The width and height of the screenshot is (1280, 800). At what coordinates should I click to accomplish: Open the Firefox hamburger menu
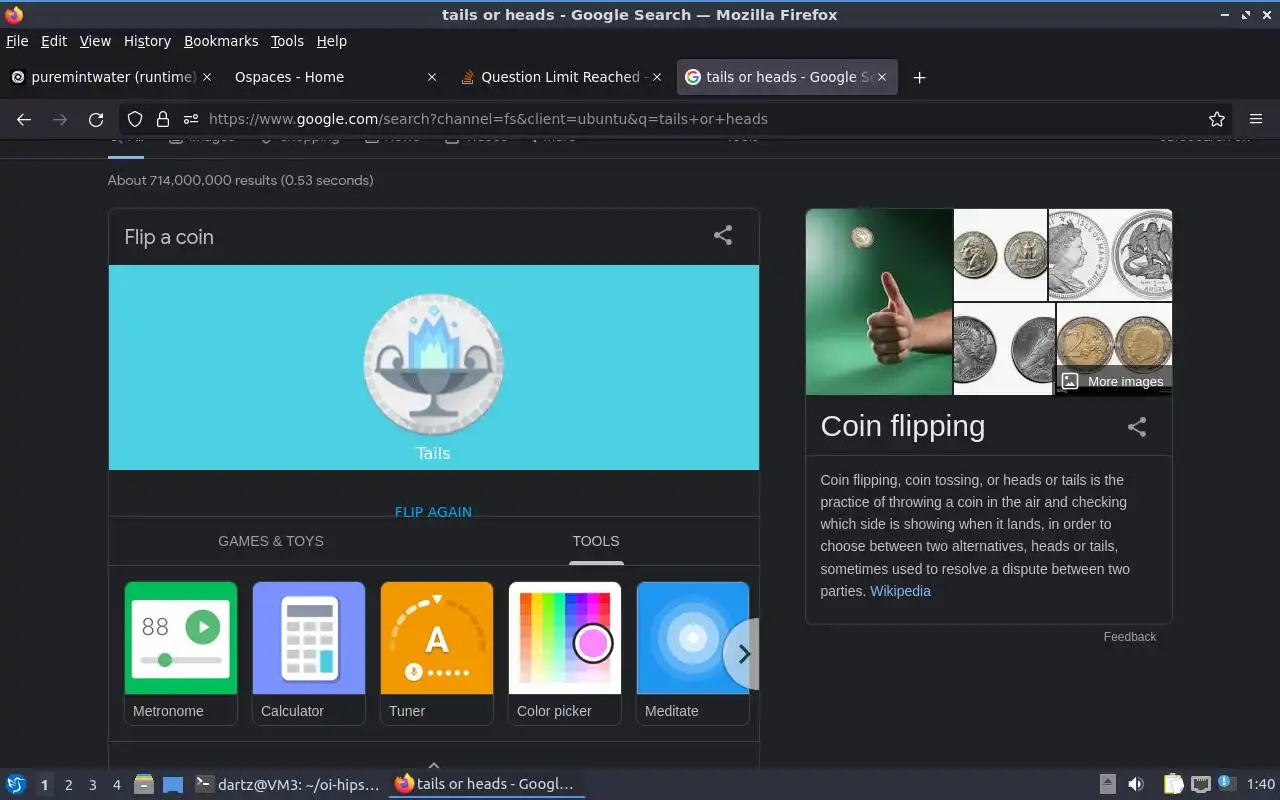(1256, 119)
